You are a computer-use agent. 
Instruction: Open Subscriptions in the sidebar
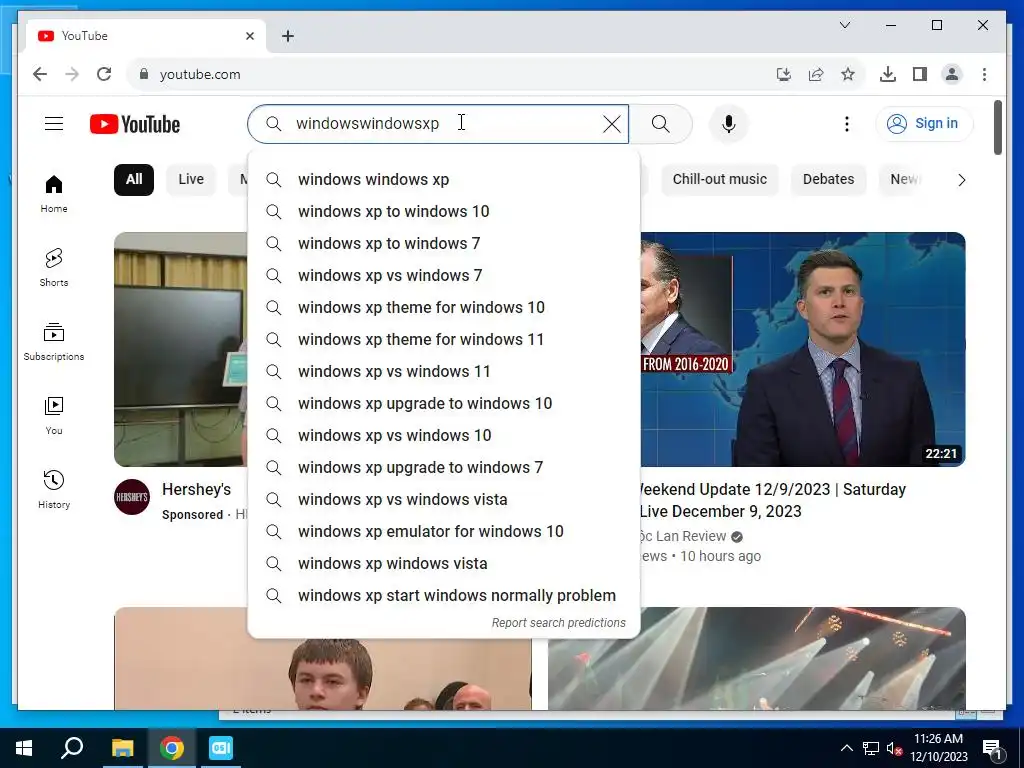click(x=54, y=342)
